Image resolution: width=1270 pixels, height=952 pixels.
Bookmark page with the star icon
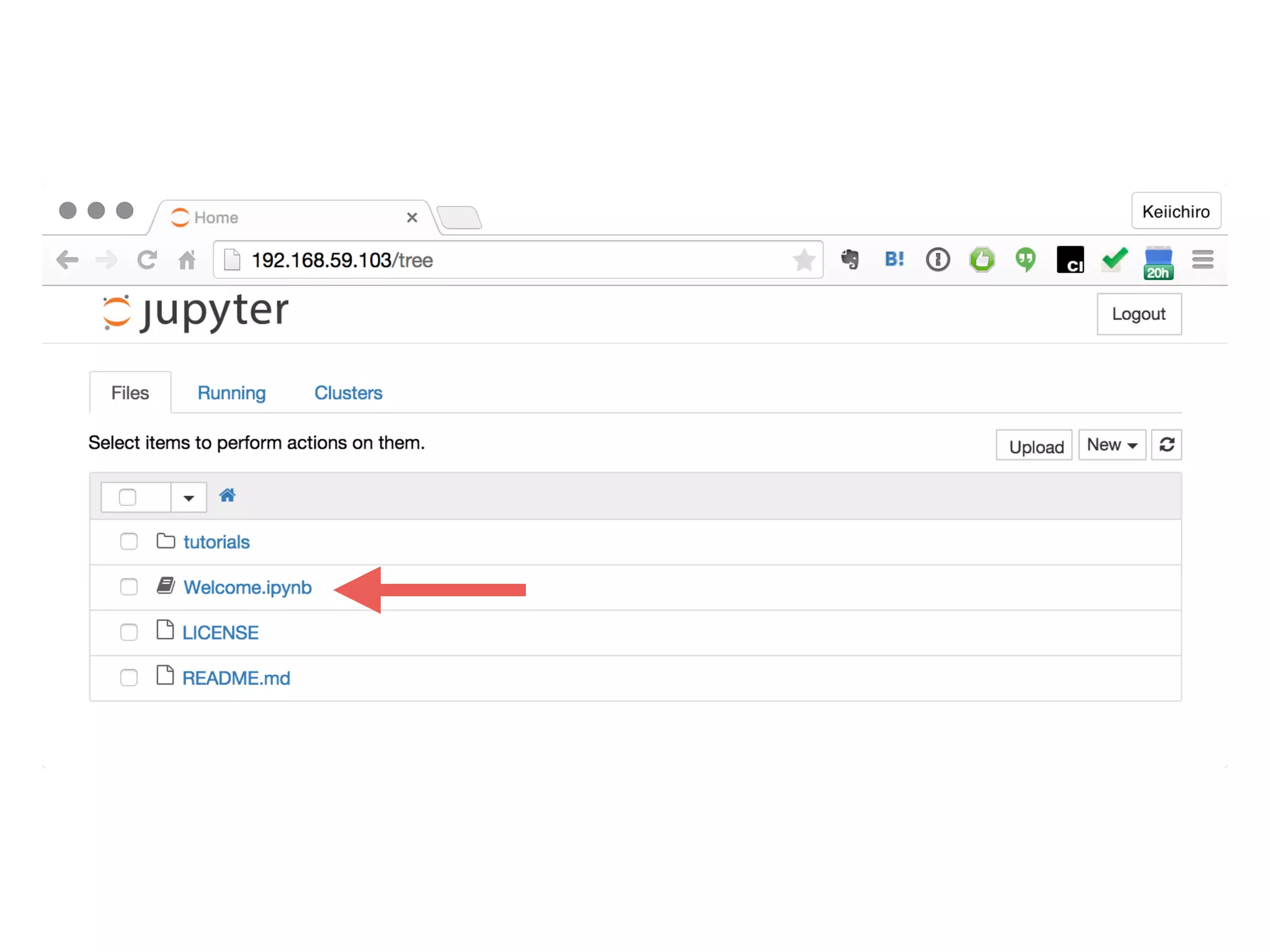tap(804, 260)
